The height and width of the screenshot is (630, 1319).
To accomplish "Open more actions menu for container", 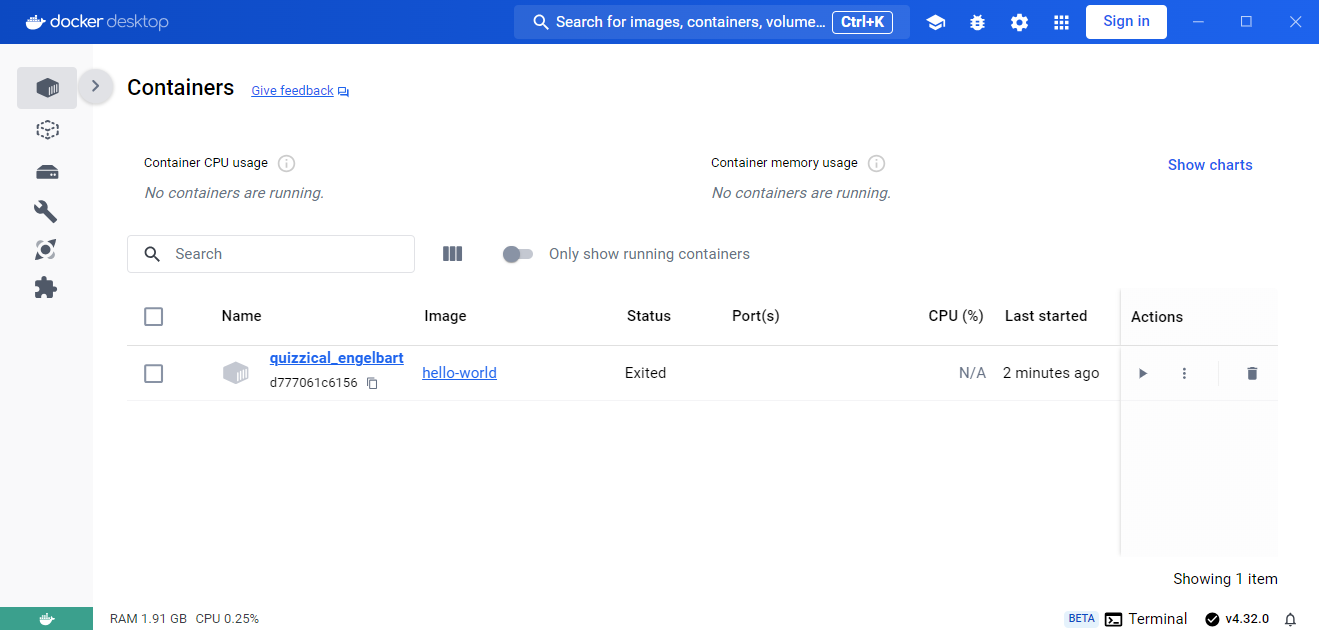I will [x=1184, y=373].
